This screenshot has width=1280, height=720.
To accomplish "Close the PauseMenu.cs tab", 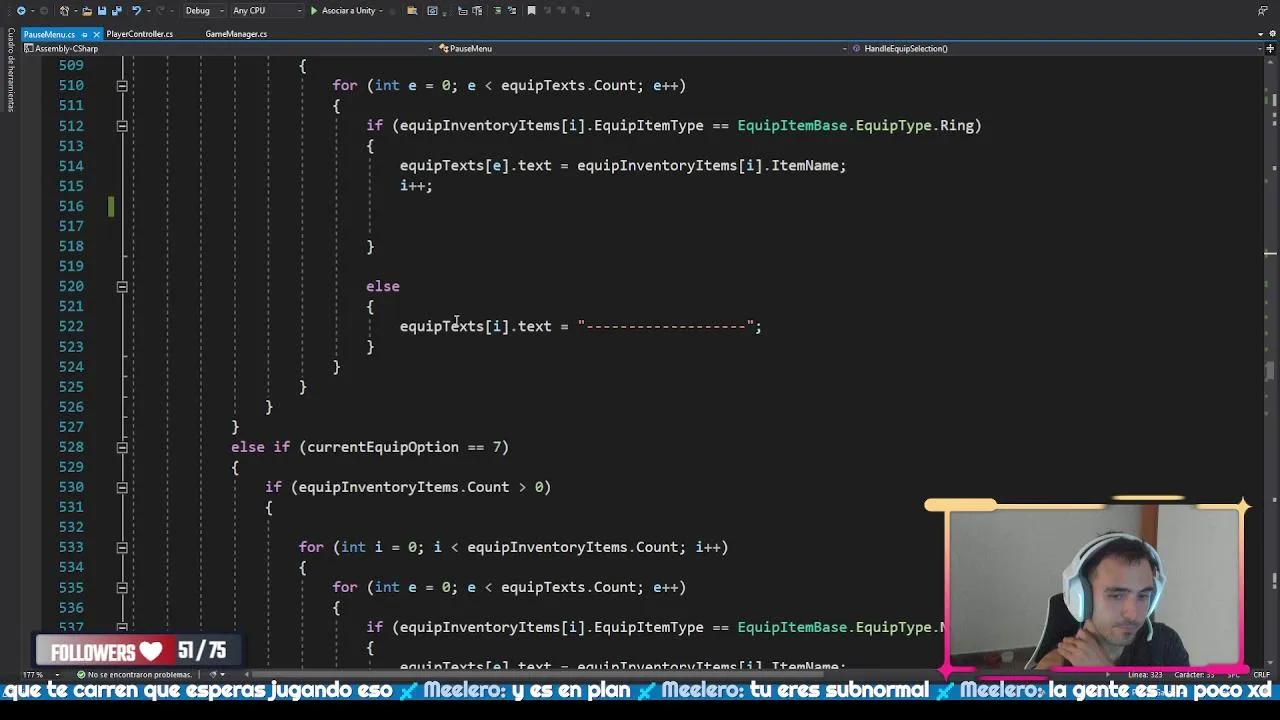I will (95, 35).
